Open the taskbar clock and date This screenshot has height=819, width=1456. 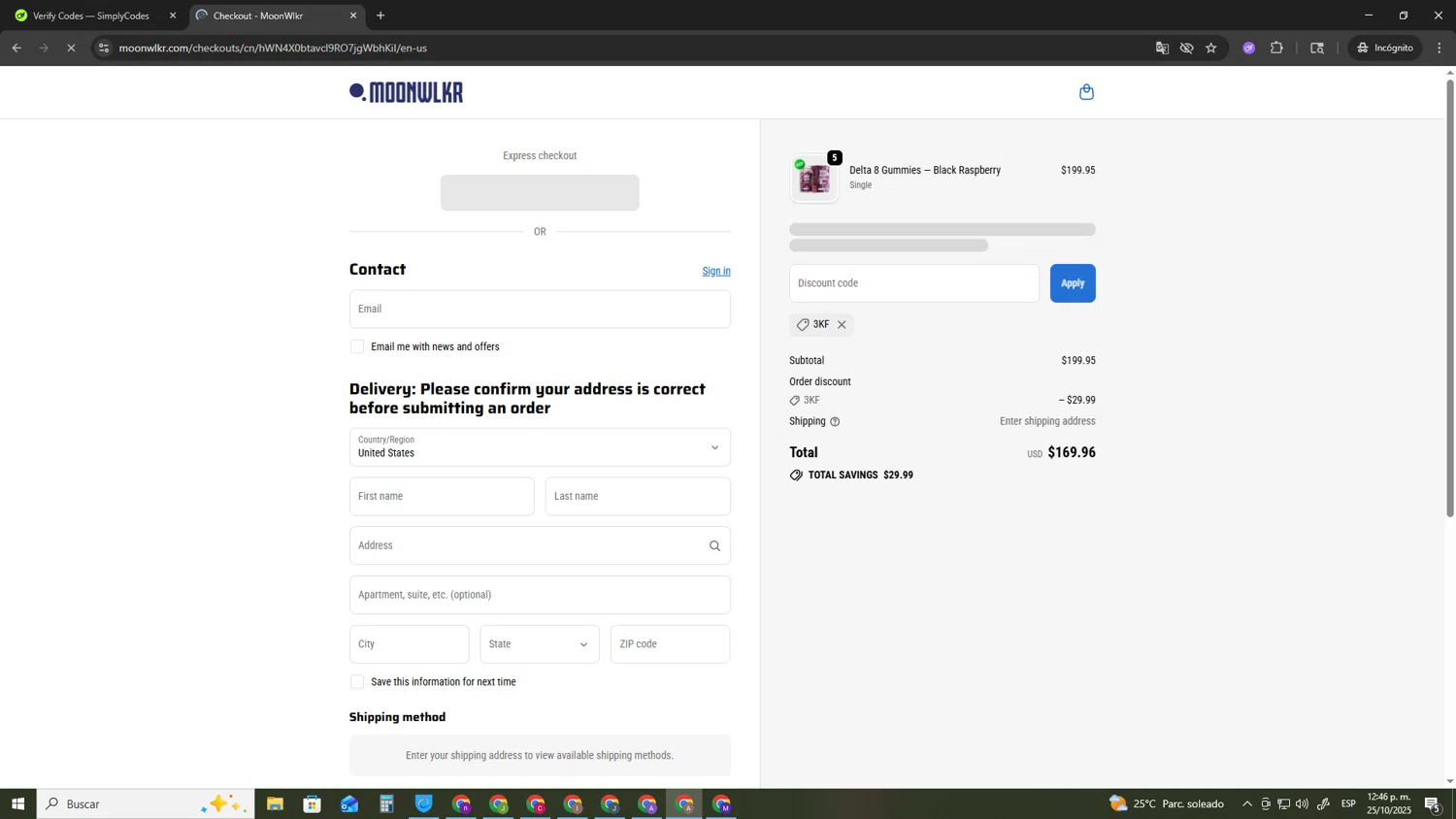pos(1389,803)
